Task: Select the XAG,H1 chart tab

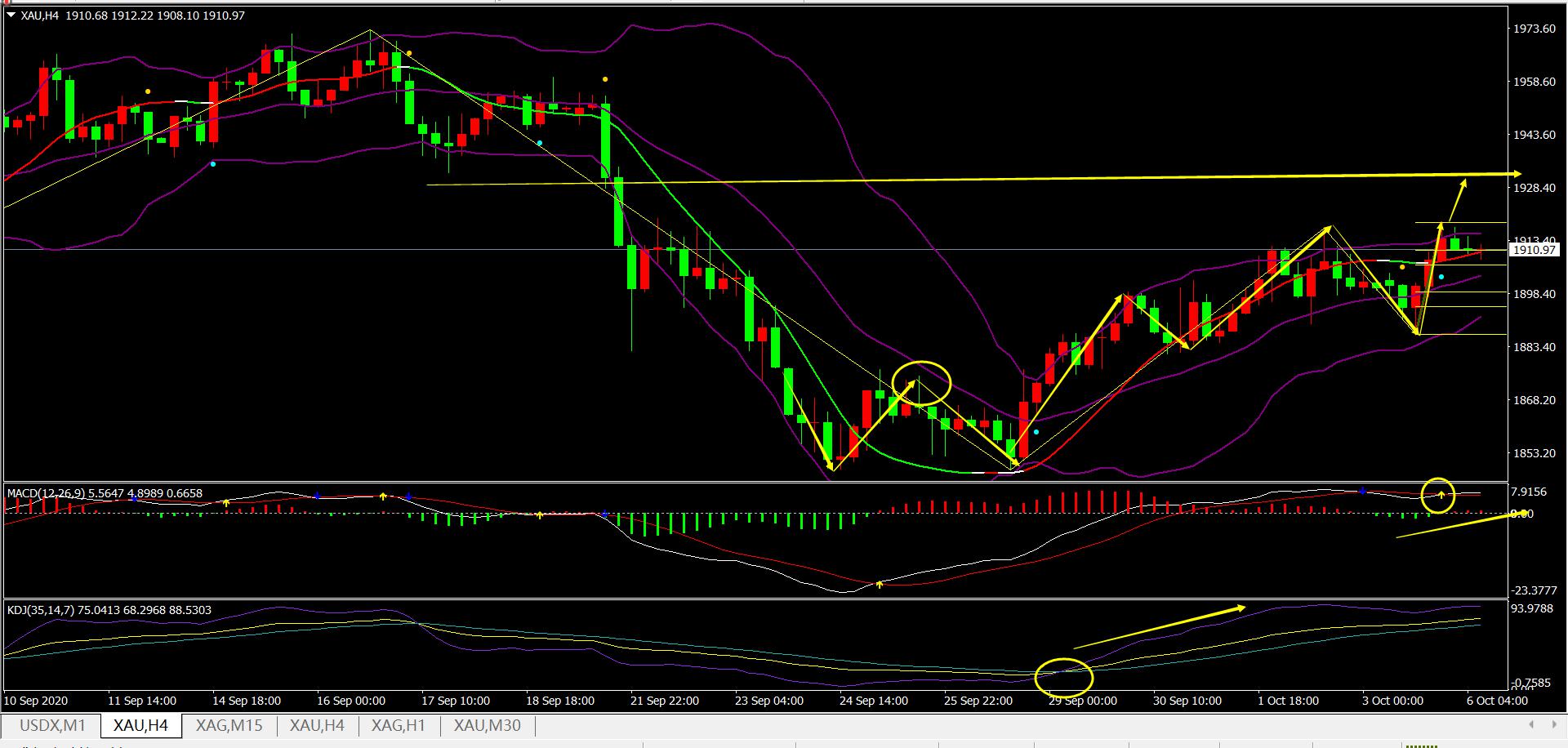Action: point(399,725)
